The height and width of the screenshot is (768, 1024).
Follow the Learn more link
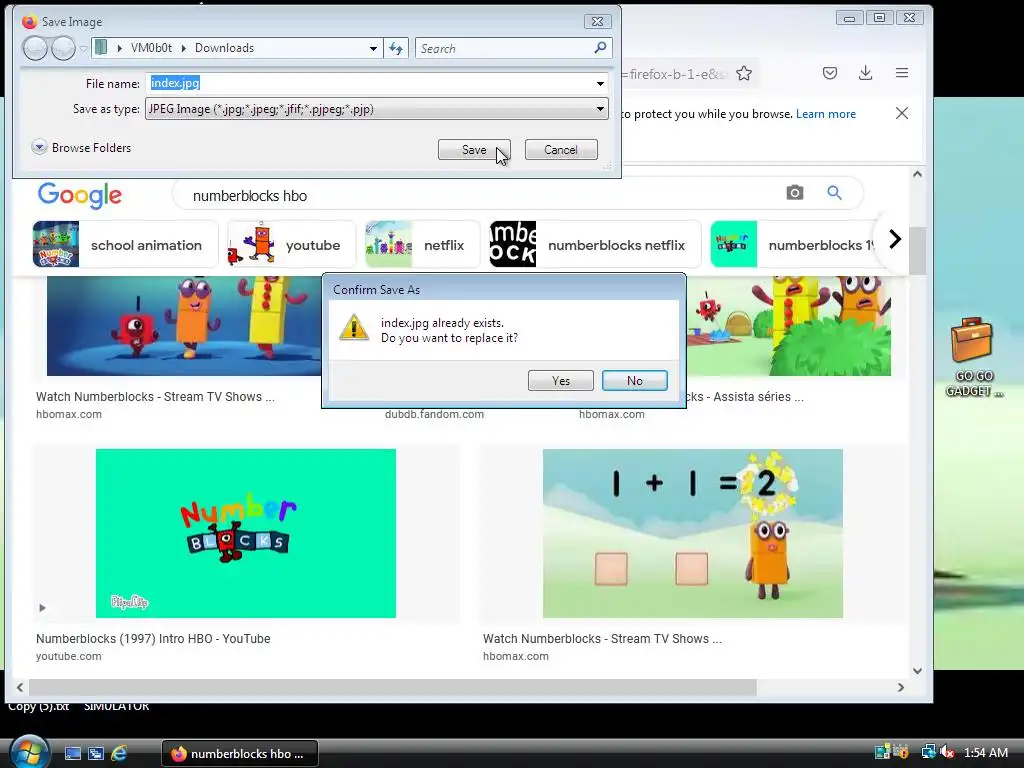coord(825,114)
